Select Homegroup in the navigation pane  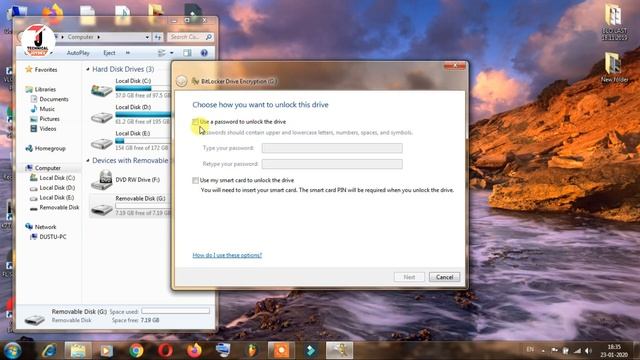click(50, 148)
